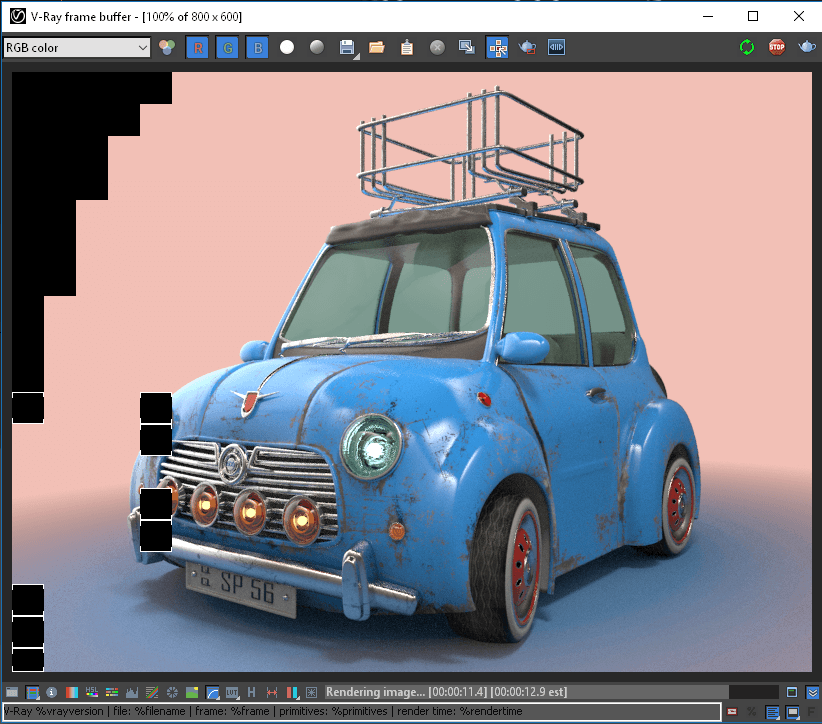This screenshot has height=724, width=822.
Task: Open the RGB color channel dropdown
Action: coord(140,47)
